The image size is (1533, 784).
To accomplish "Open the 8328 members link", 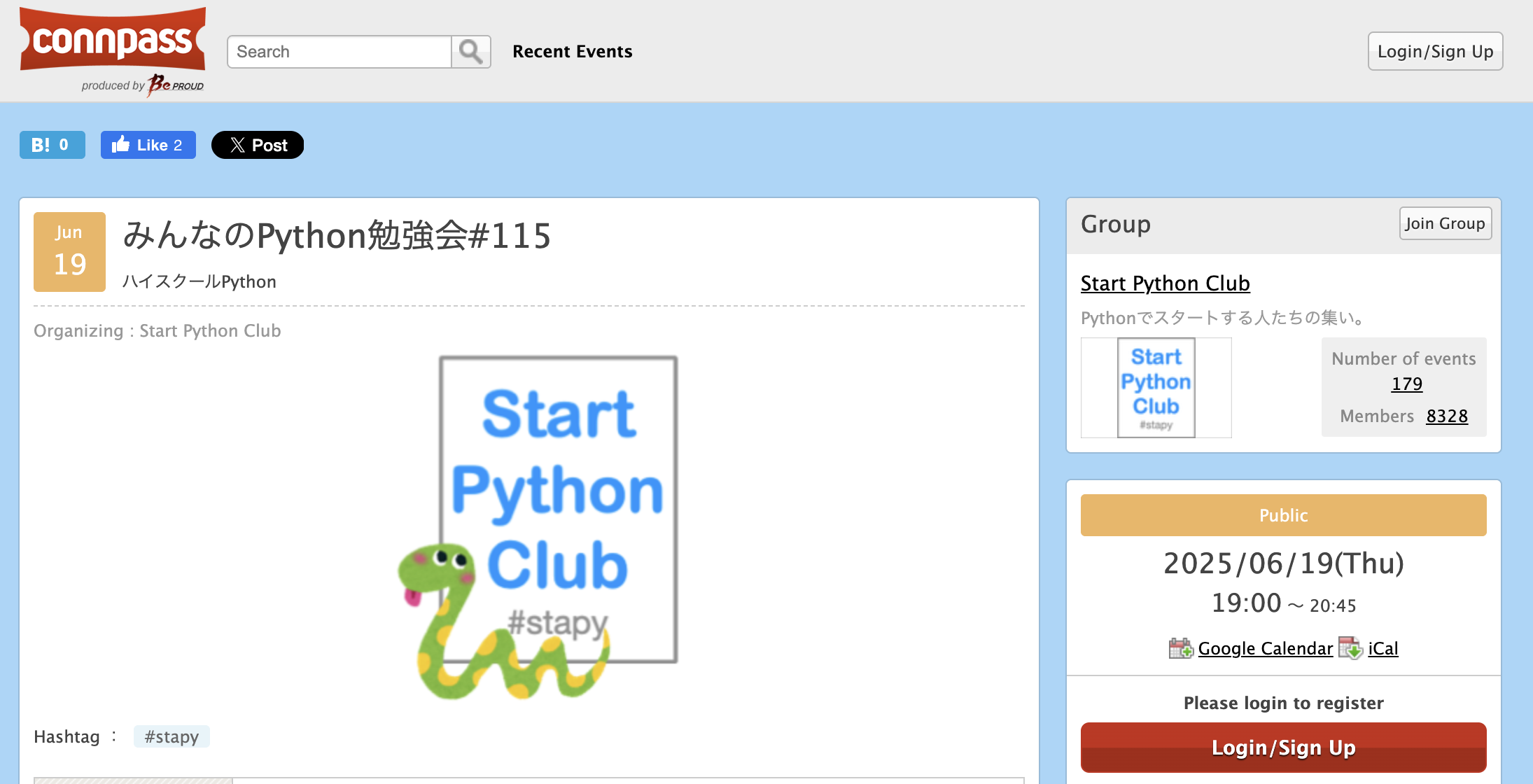I will [x=1447, y=416].
